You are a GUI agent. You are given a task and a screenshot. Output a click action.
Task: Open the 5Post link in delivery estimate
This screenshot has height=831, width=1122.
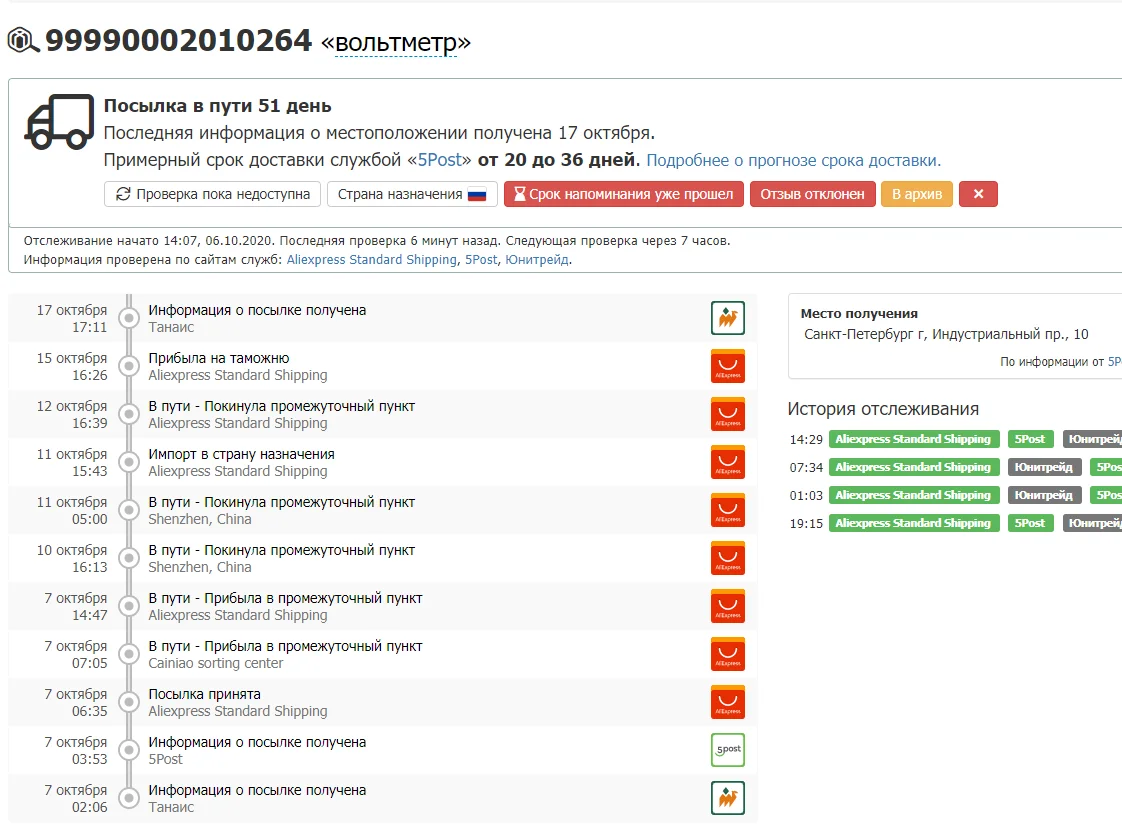[x=439, y=160]
